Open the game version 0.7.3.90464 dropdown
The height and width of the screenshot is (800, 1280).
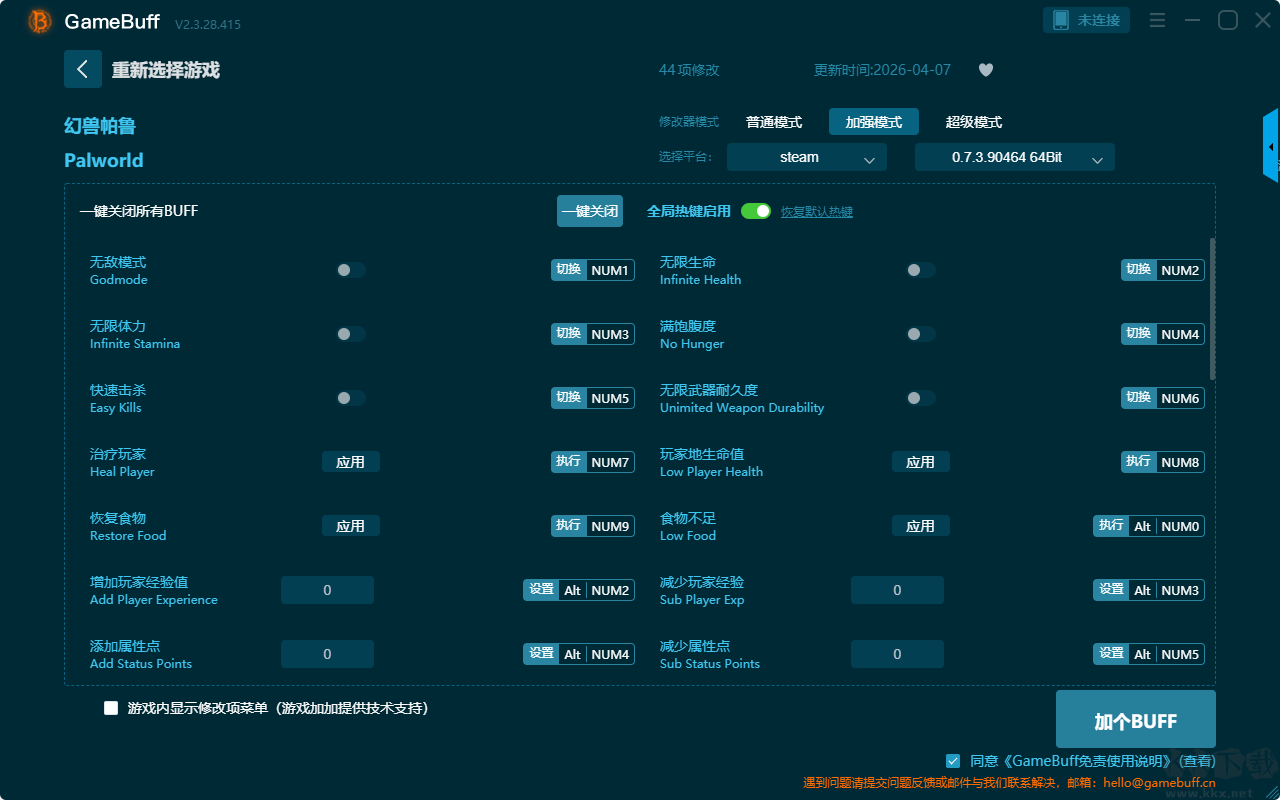coord(1015,157)
